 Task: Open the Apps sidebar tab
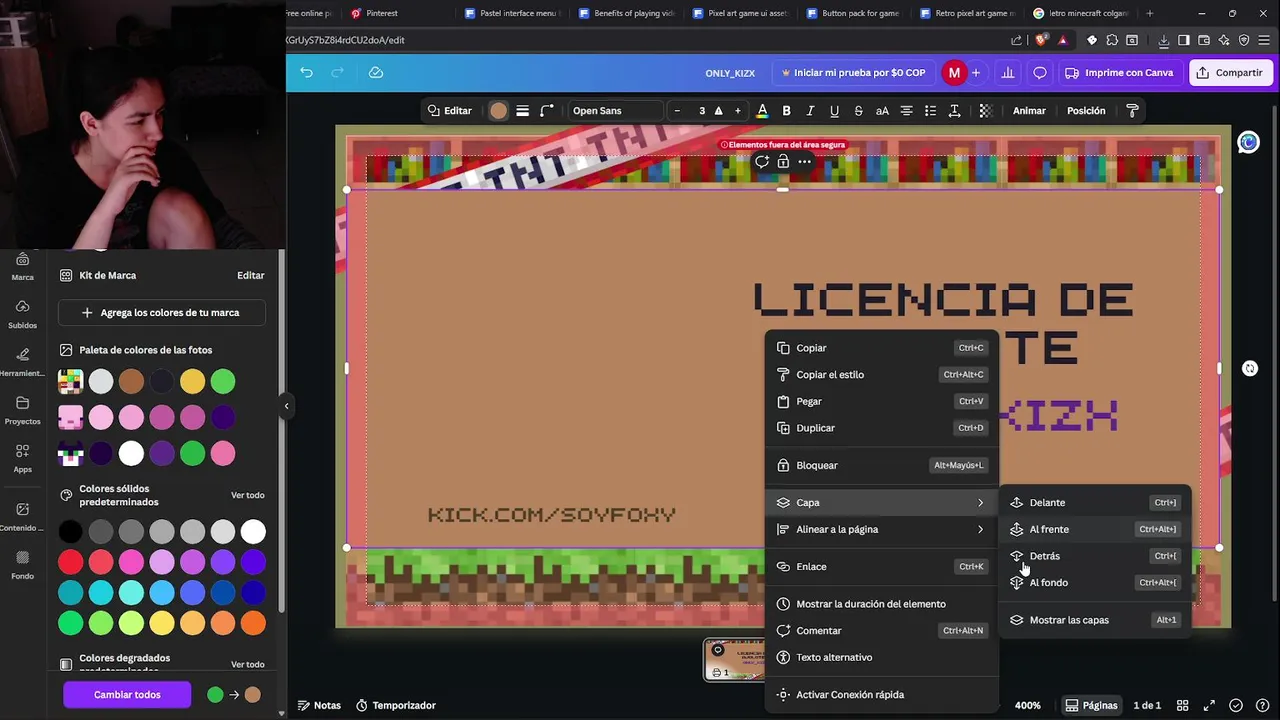click(22, 458)
